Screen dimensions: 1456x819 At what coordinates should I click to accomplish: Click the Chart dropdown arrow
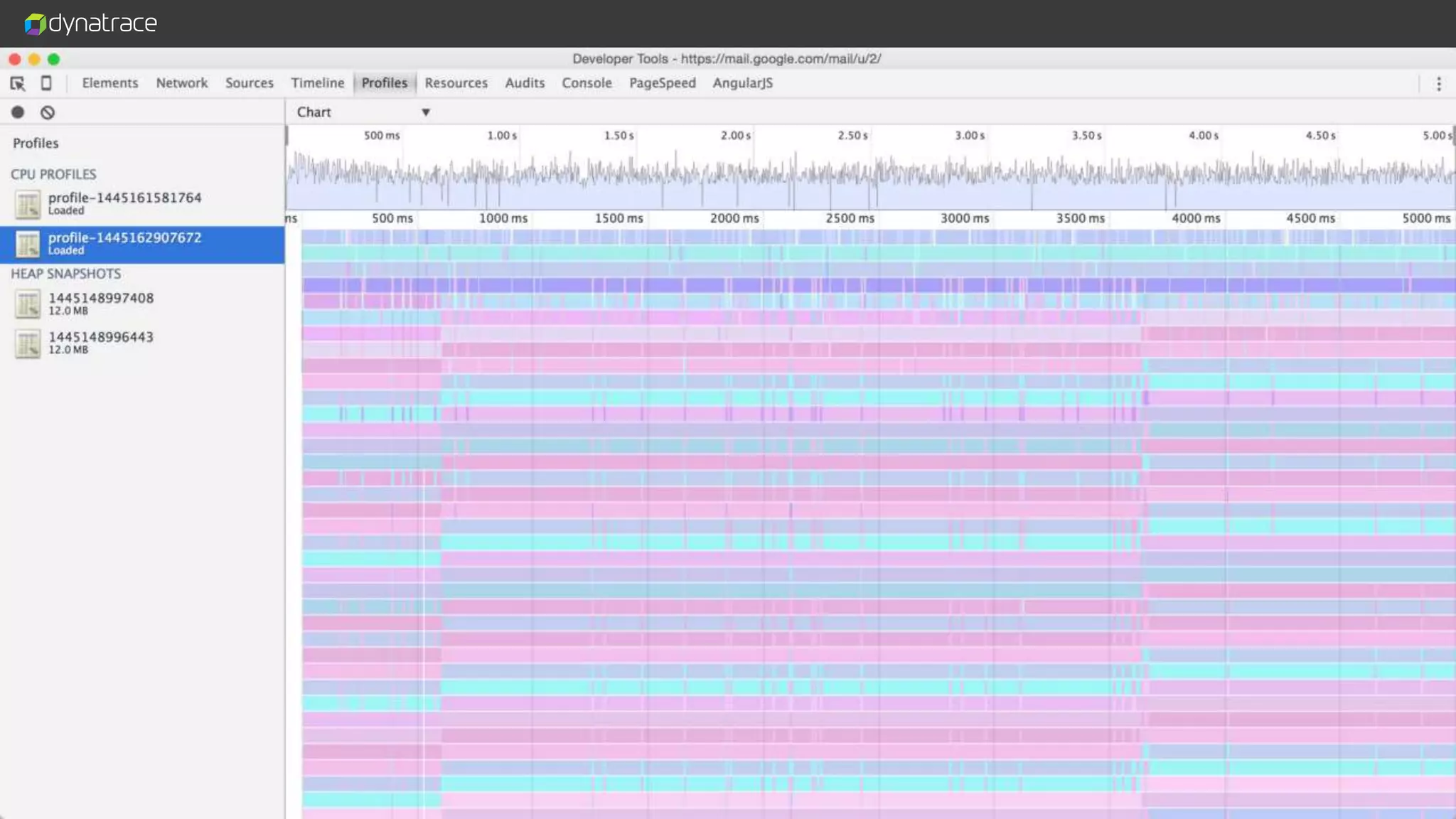[425, 112]
